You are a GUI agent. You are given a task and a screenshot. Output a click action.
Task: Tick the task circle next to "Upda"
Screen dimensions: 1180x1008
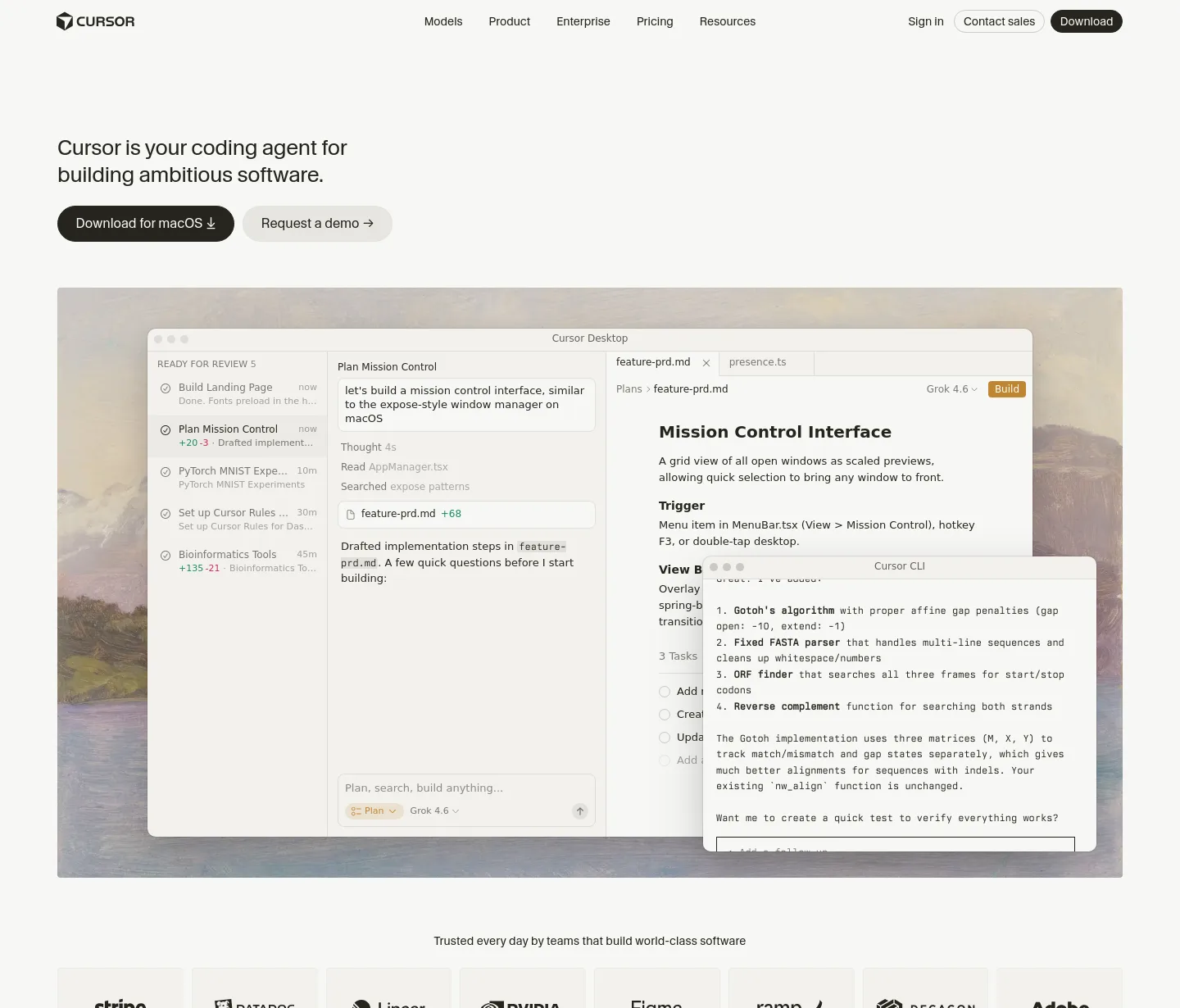pyautogui.click(x=665, y=738)
